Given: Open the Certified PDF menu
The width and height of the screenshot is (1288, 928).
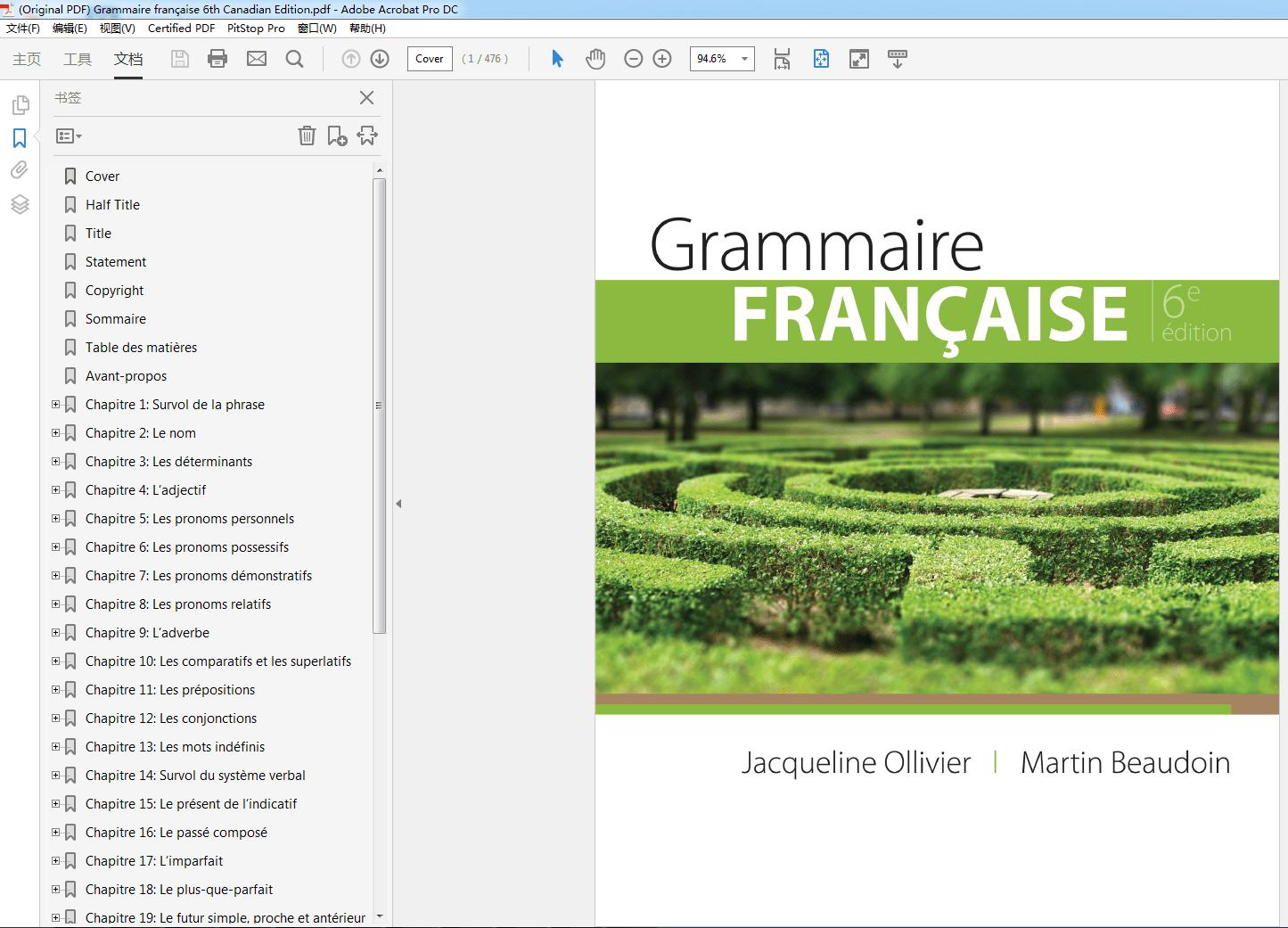Looking at the screenshot, I should 181,29.
